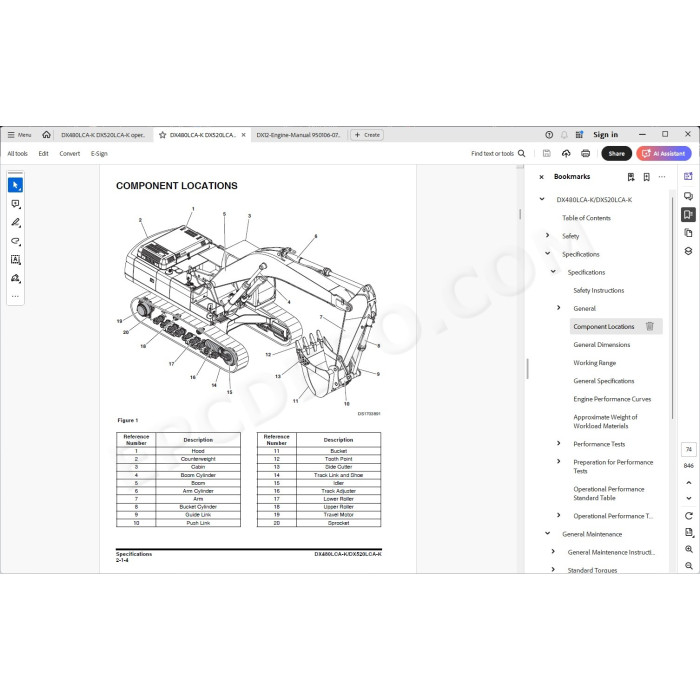This screenshot has height=700, width=700.
Task: Expand the Safety bookmark
Action: pos(548,235)
